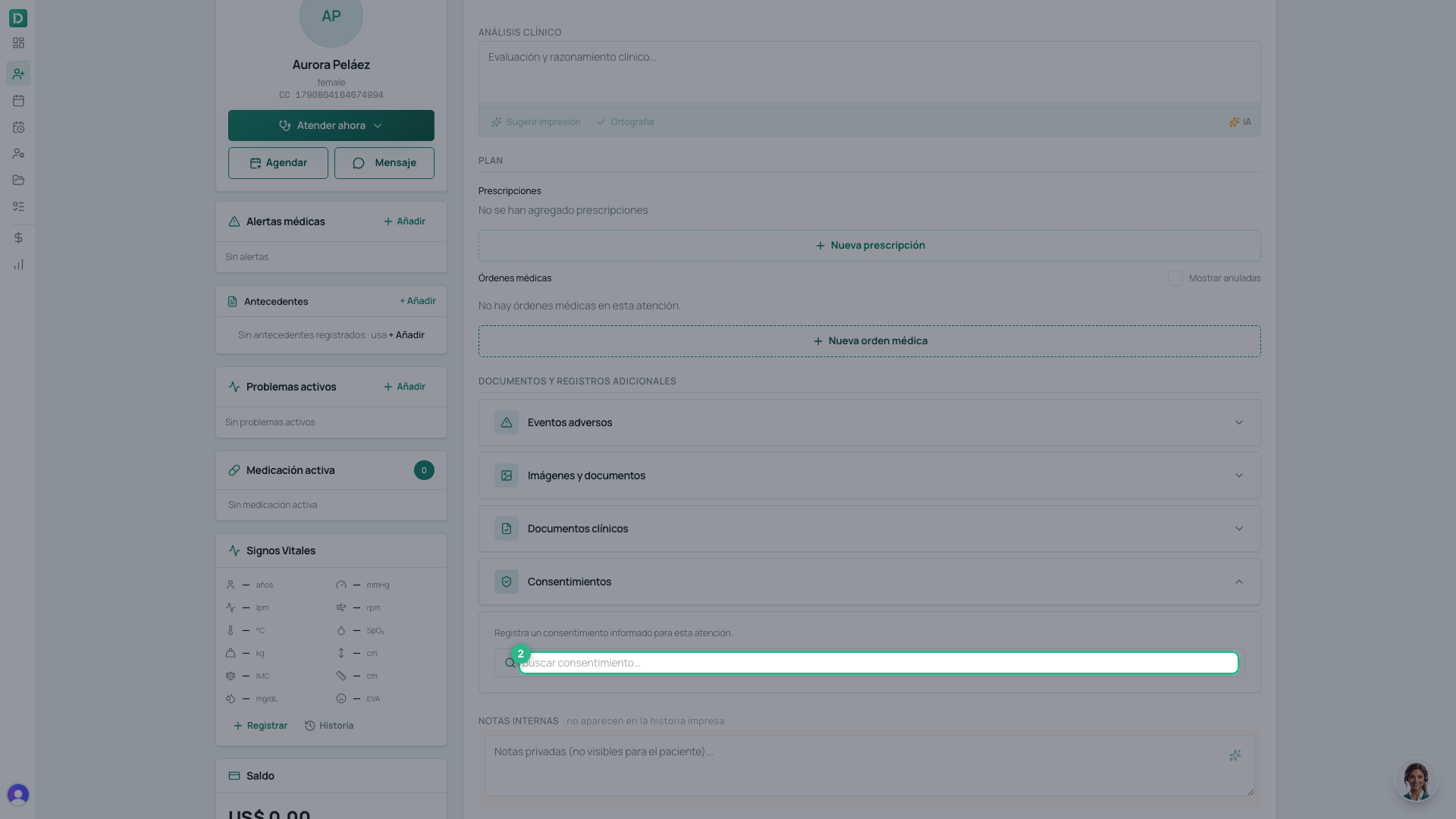Screen dimensions: 1456x819
Task: Open the reports bar chart sidebar icon
Action: (x=18, y=265)
